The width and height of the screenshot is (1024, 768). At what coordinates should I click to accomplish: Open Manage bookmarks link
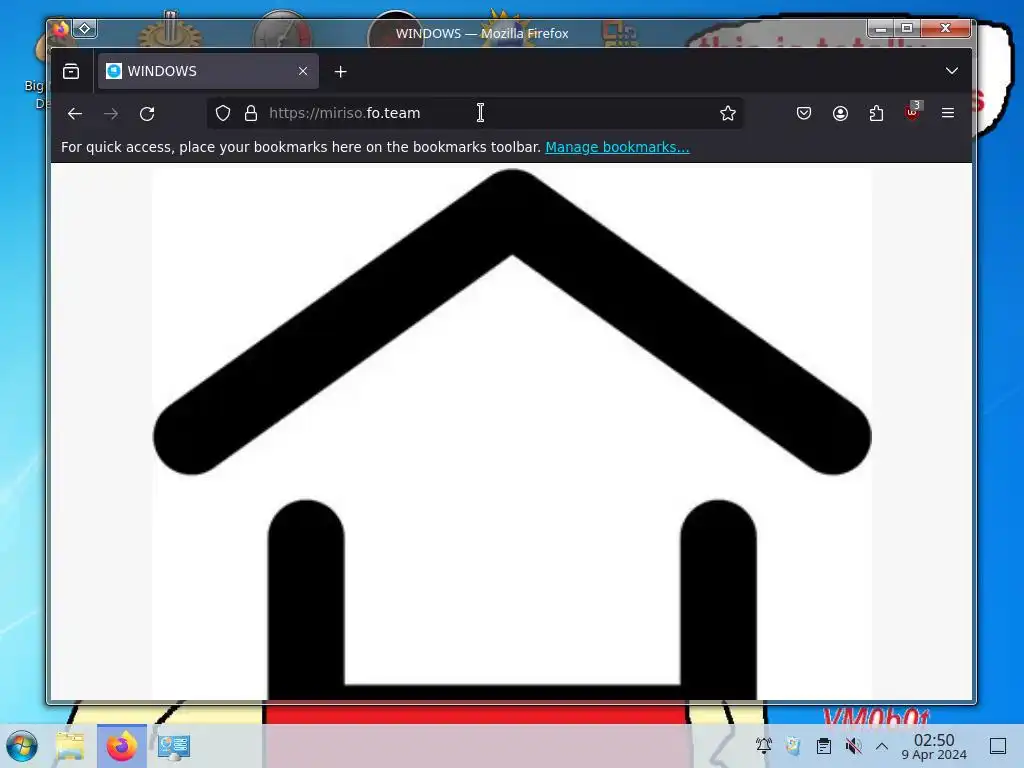[x=617, y=147]
